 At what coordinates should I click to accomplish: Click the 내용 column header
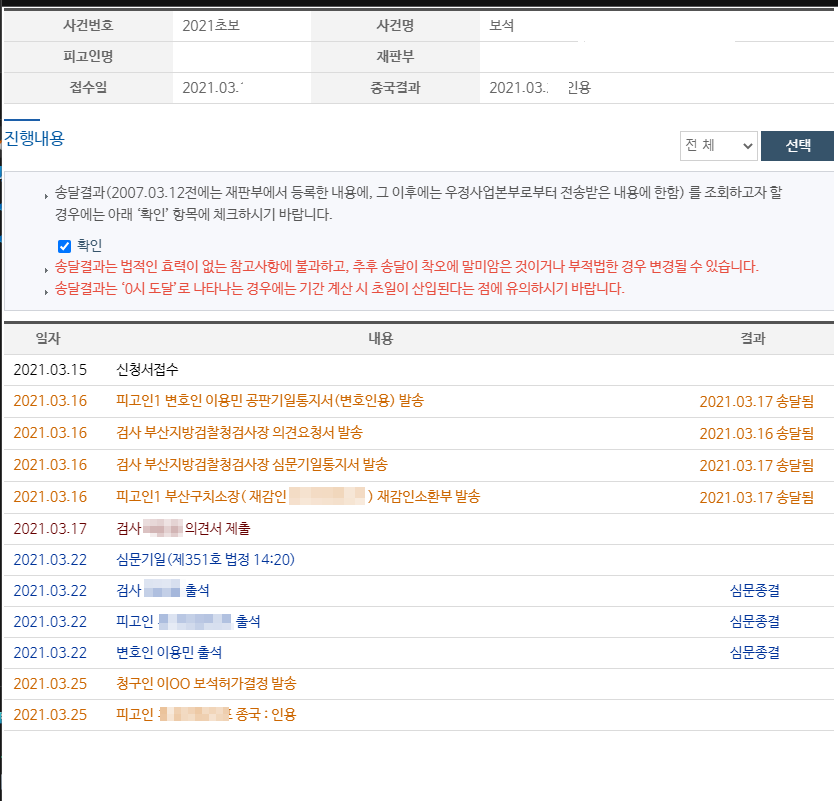381,339
